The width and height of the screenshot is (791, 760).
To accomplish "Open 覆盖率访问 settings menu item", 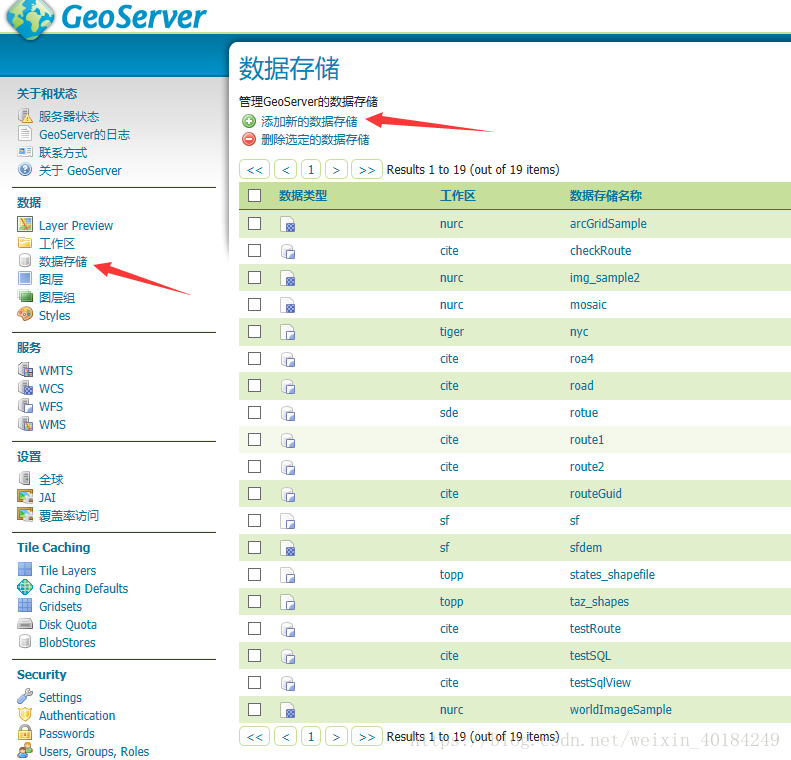I will click(x=69, y=515).
